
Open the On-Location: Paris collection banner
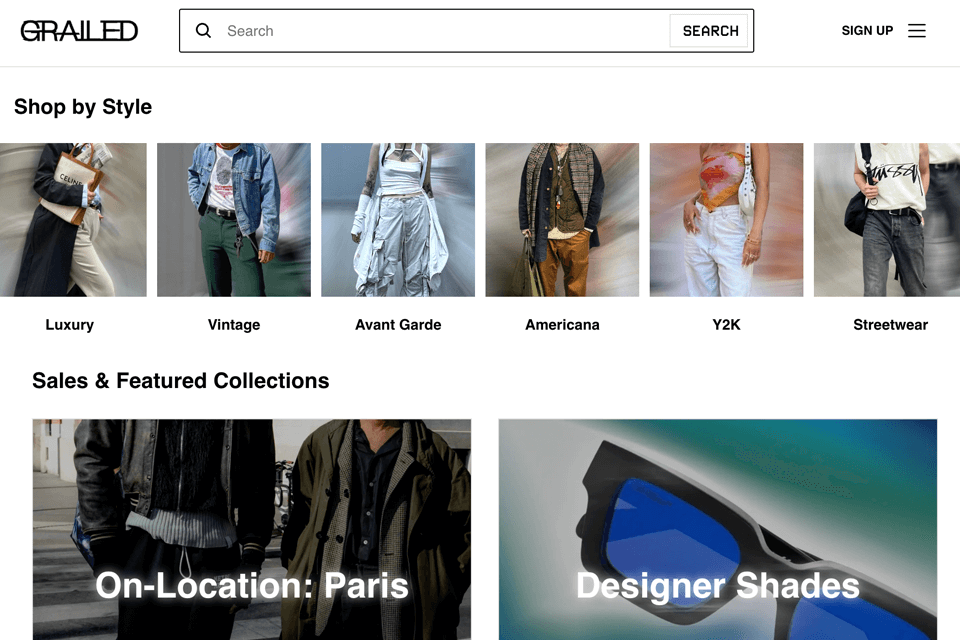252,530
